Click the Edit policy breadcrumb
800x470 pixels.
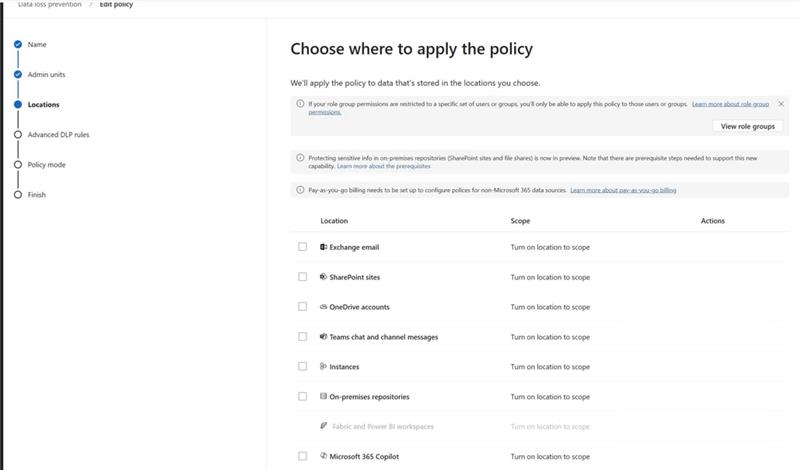click(116, 4)
